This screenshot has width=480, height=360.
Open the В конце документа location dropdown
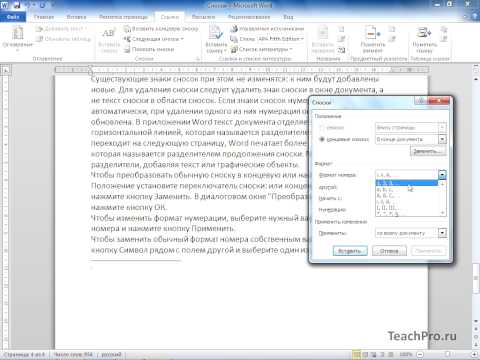[442, 139]
